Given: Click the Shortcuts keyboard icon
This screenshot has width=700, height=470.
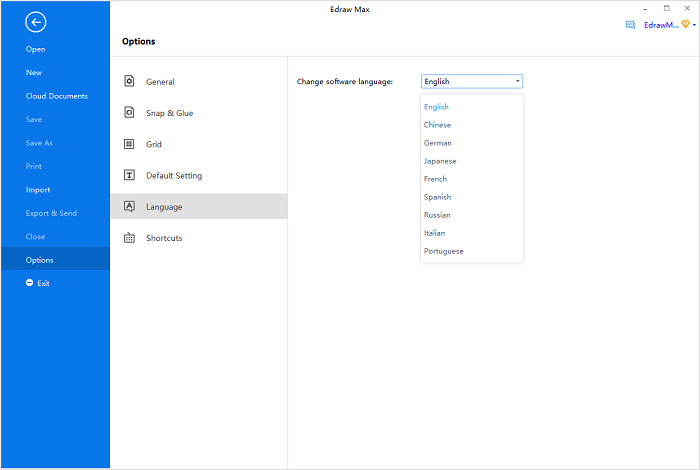Looking at the screenshot, I should pyautogui.click(x=129, y=238).
